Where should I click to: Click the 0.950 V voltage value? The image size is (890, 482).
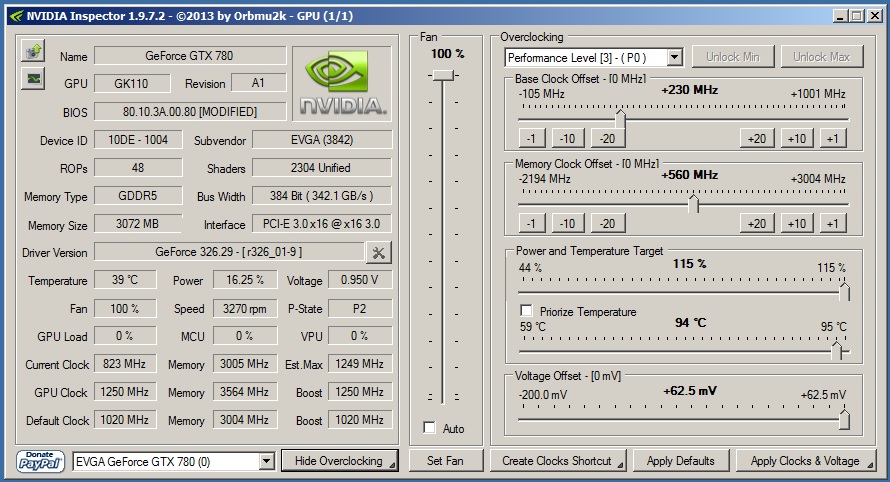pos(360,279)
